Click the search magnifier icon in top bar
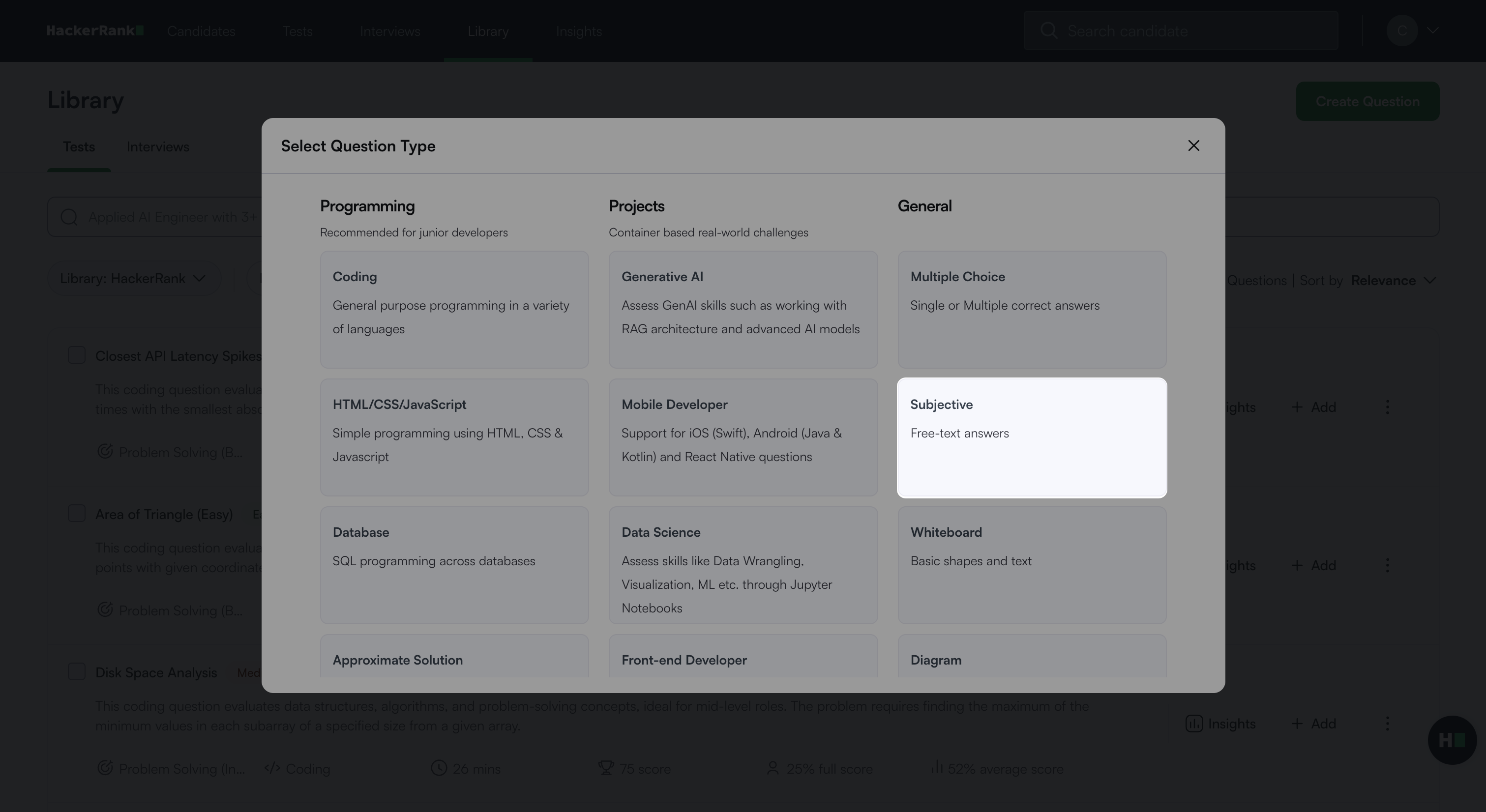This screenshot has width=1486, height=812. point(1049,30)
